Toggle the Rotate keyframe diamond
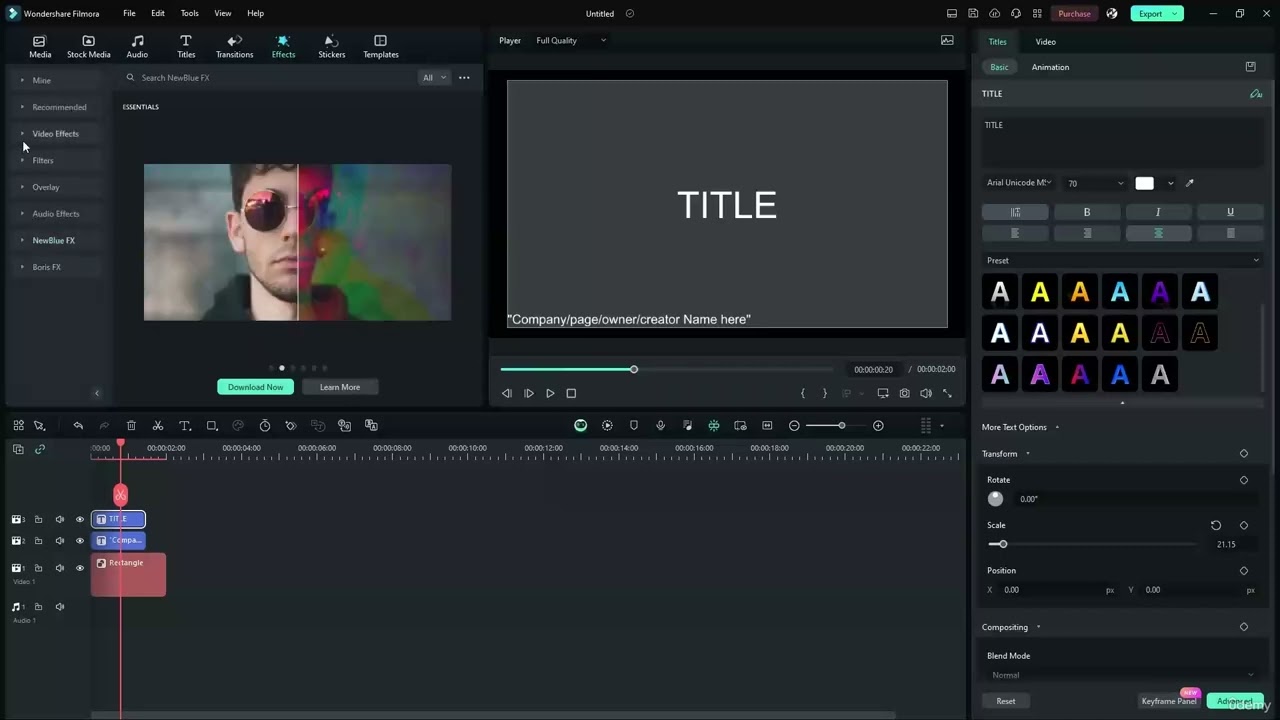 click(x=1244, y=480)
